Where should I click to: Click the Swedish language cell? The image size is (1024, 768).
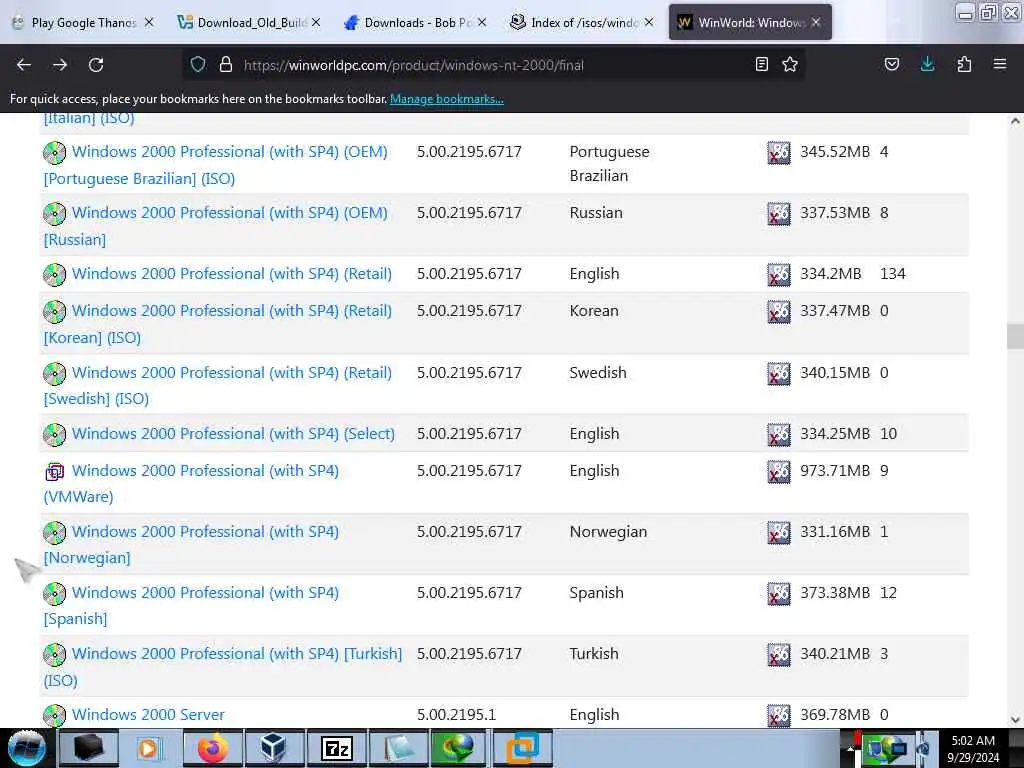[598, 372]
